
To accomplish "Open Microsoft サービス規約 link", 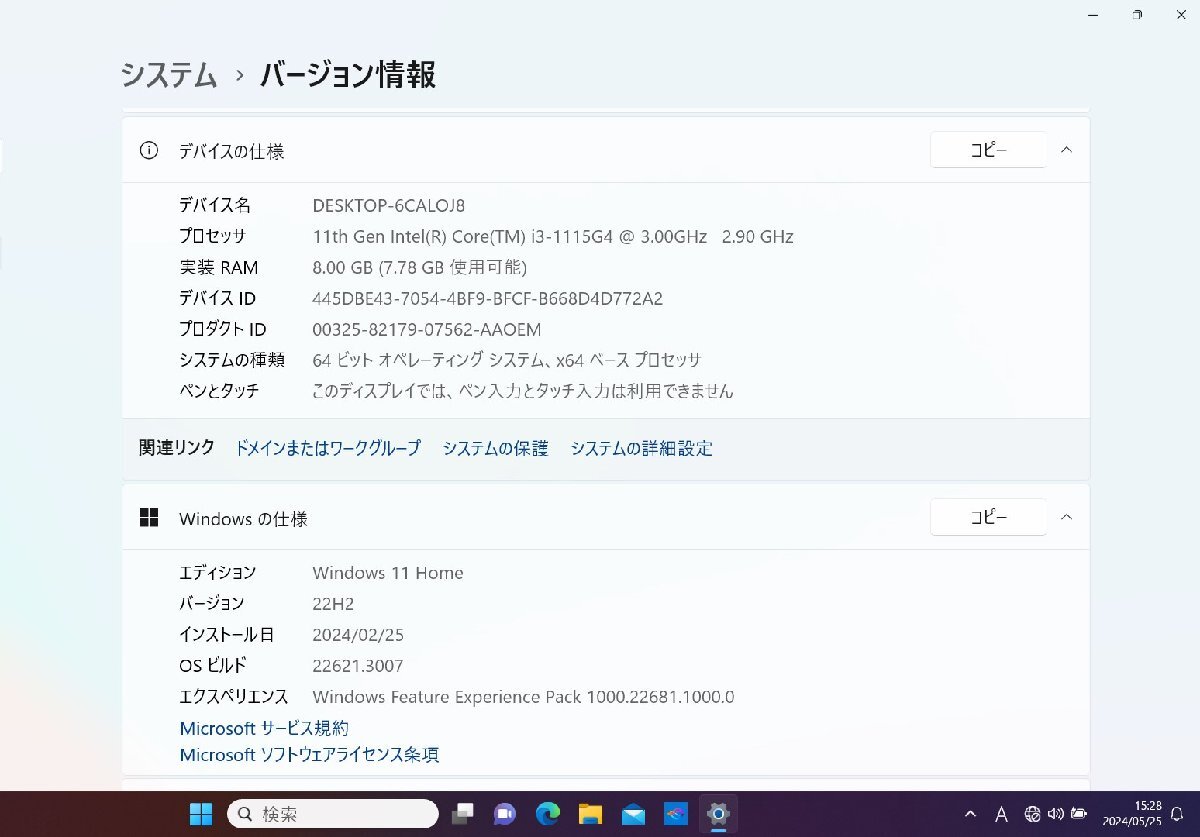I will [264, 728].
